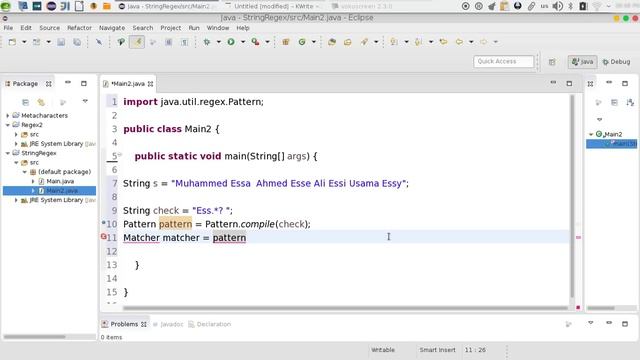640x360 pixels.
Task: Click the Open Task folder toolbar icon
Action: tap(347, 42)
